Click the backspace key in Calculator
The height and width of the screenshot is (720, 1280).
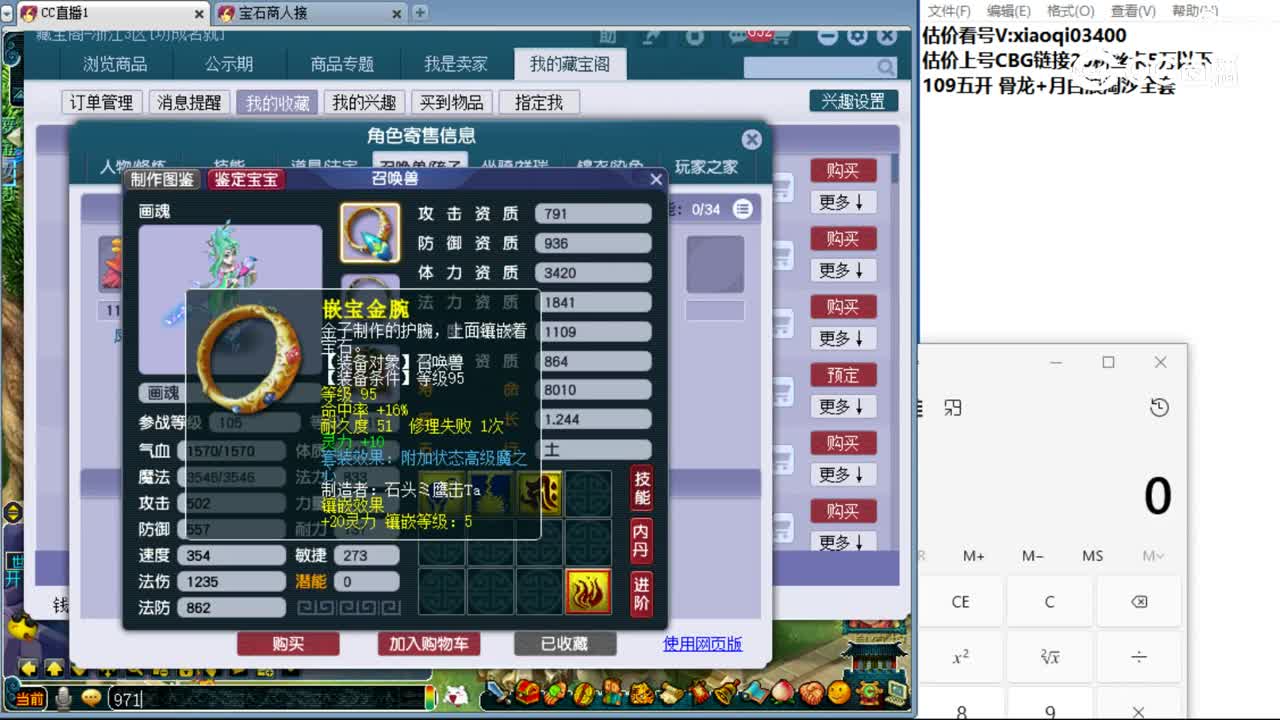[x=1139, y=602]
